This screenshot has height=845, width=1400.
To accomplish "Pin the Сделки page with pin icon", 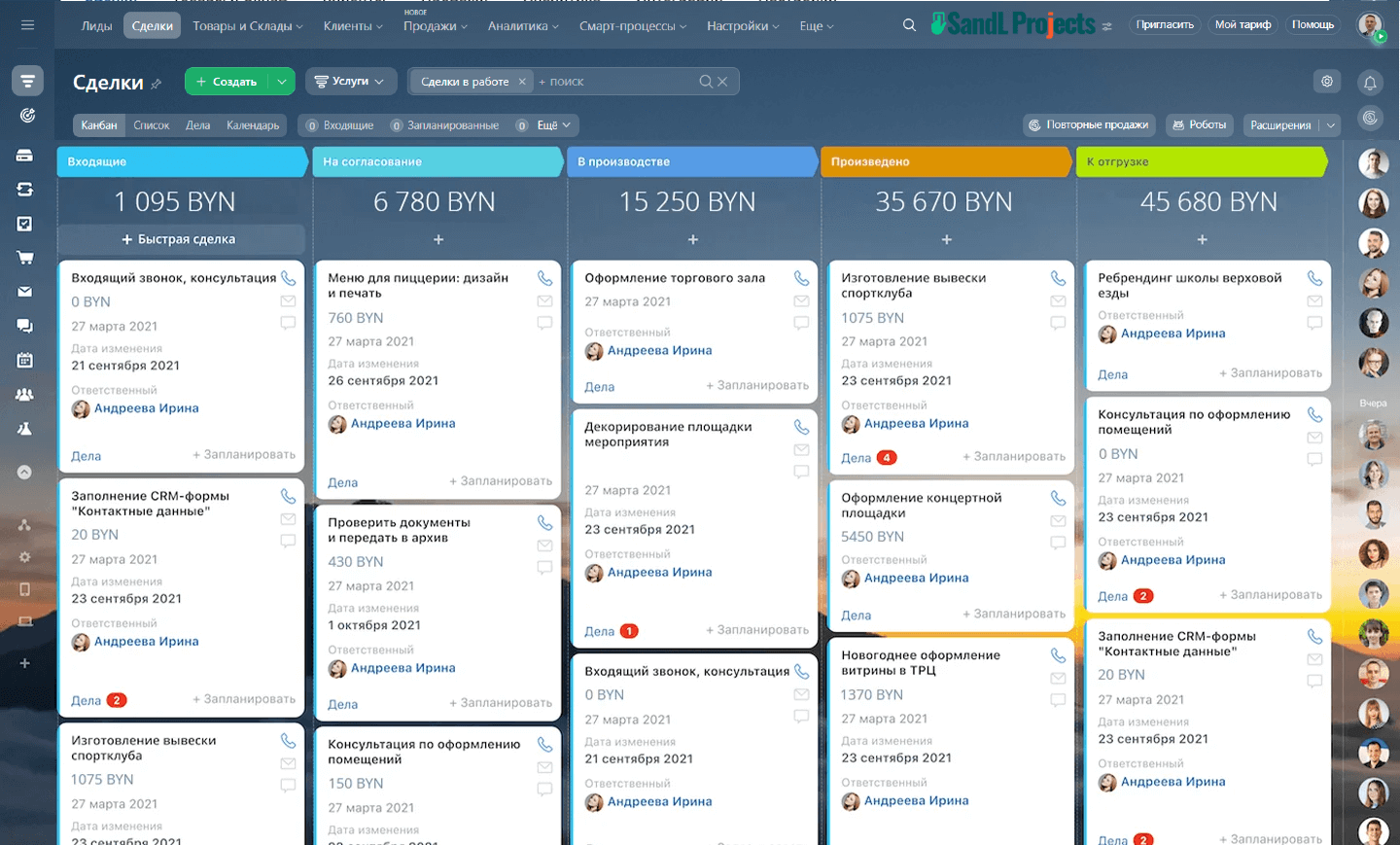I will click(157, 85).
